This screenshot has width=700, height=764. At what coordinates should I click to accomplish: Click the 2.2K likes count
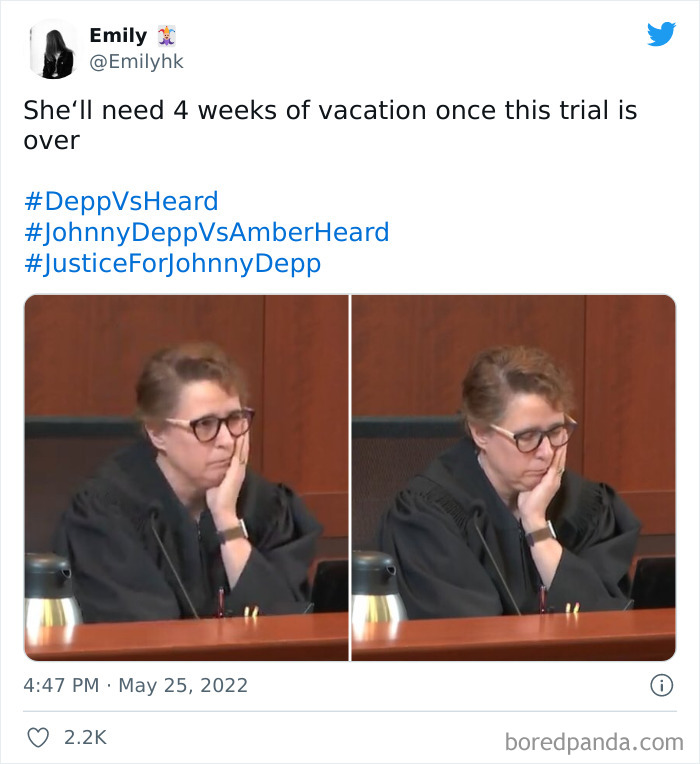point(85,737)
